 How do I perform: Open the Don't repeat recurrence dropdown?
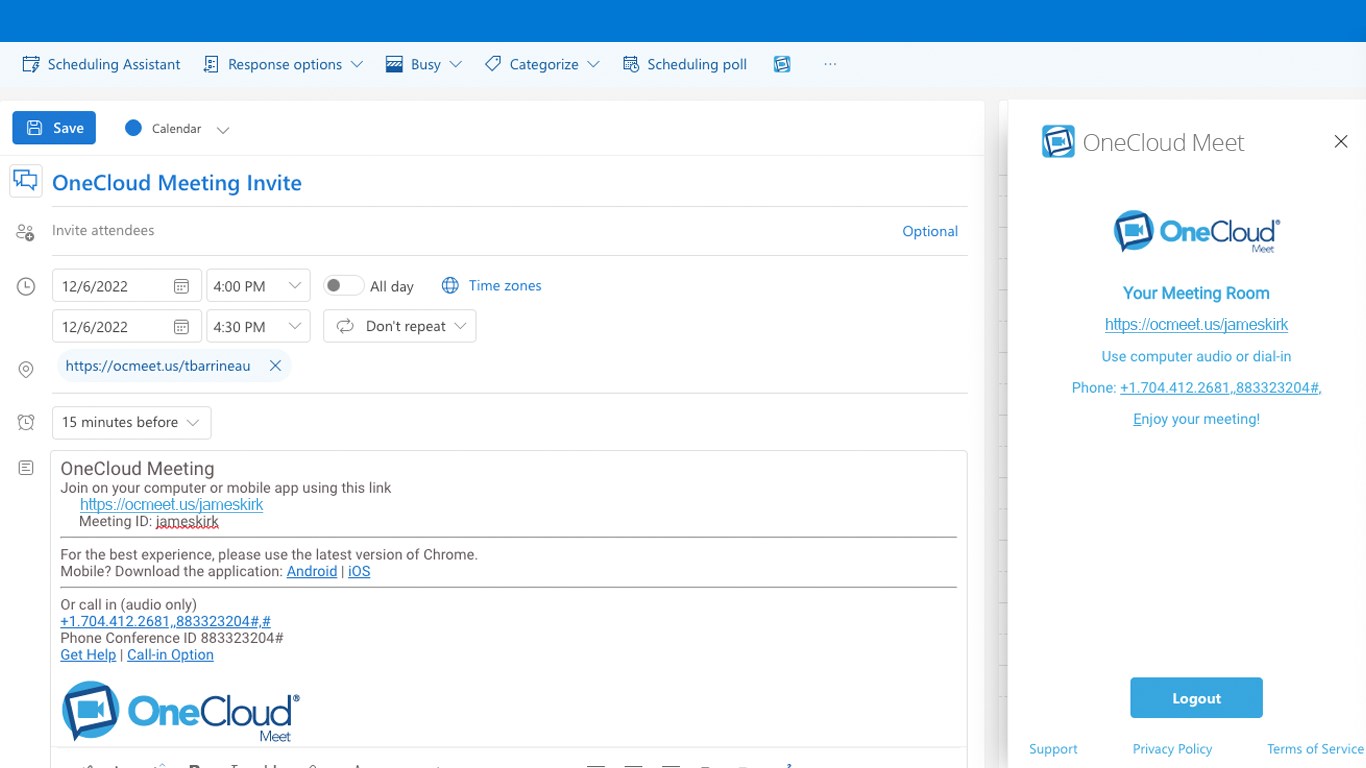[x=400, y=326]
